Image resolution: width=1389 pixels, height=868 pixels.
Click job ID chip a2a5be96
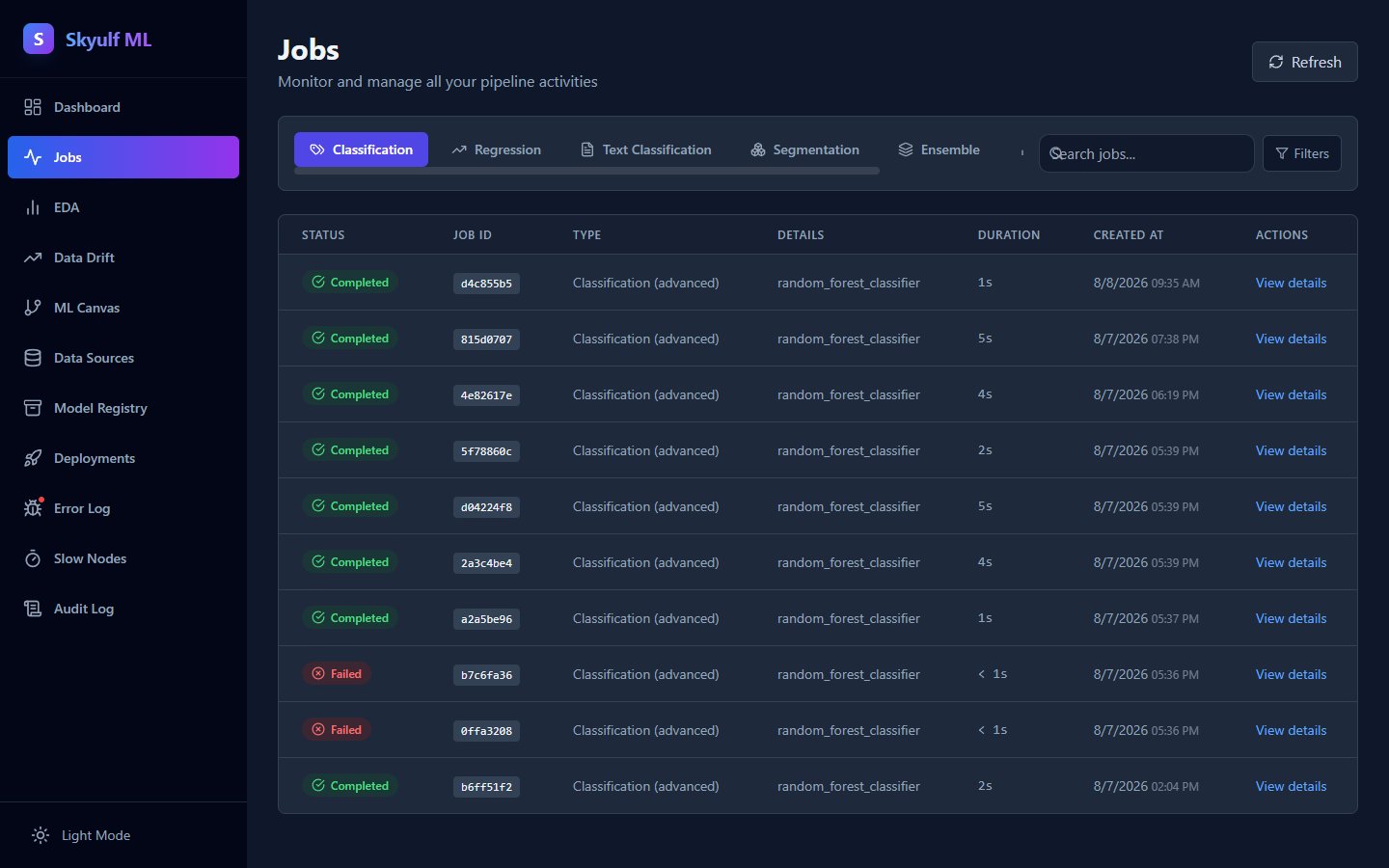(x=486, y=619)
